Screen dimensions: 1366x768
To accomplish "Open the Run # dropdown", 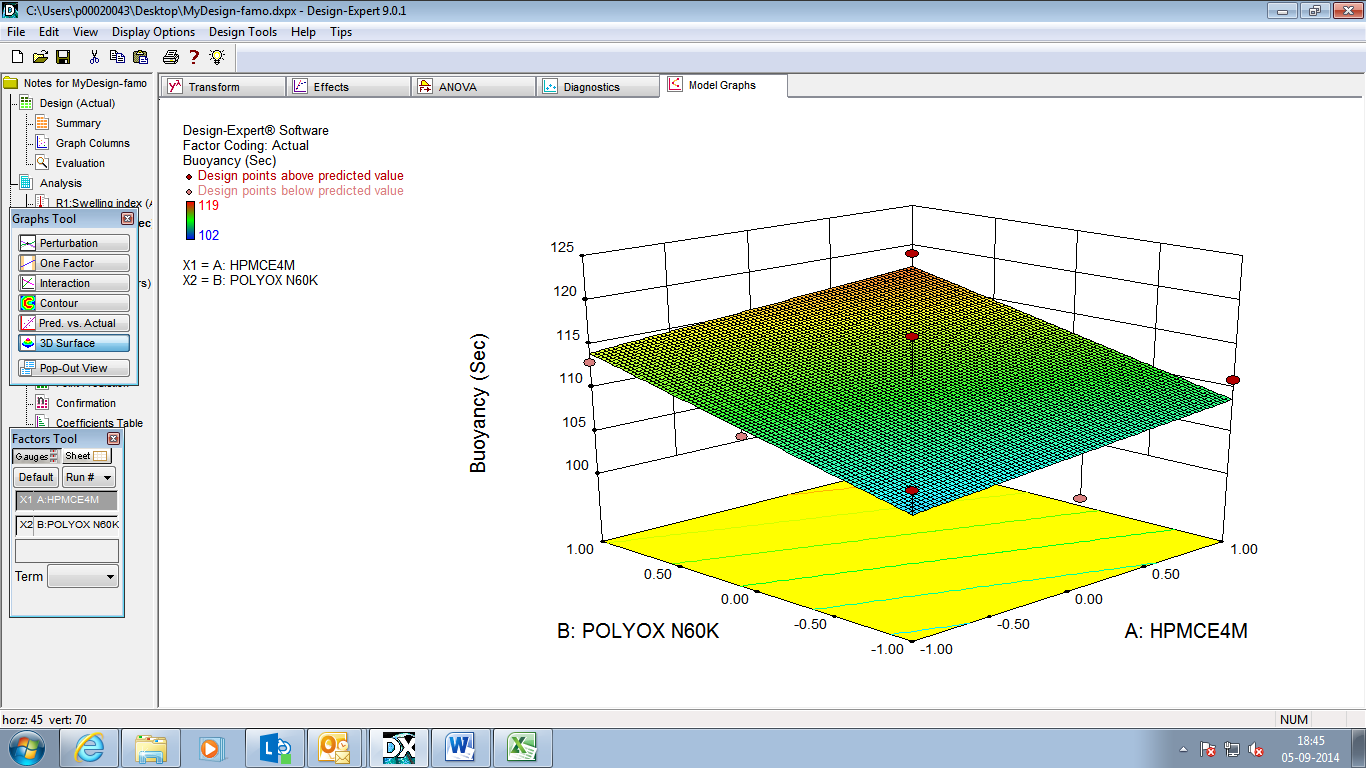I will point(89,477).
